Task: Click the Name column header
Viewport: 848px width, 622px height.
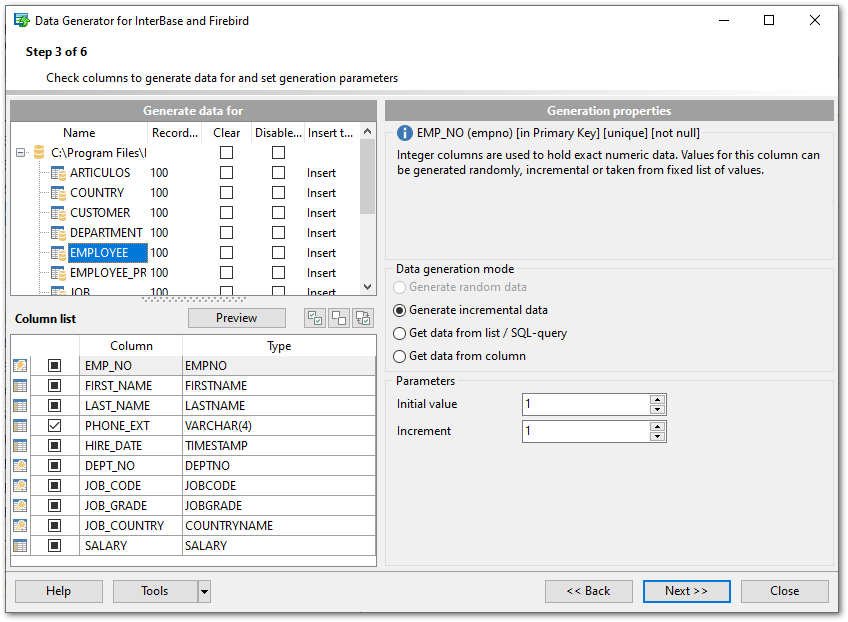Action: tap(79, 133)
